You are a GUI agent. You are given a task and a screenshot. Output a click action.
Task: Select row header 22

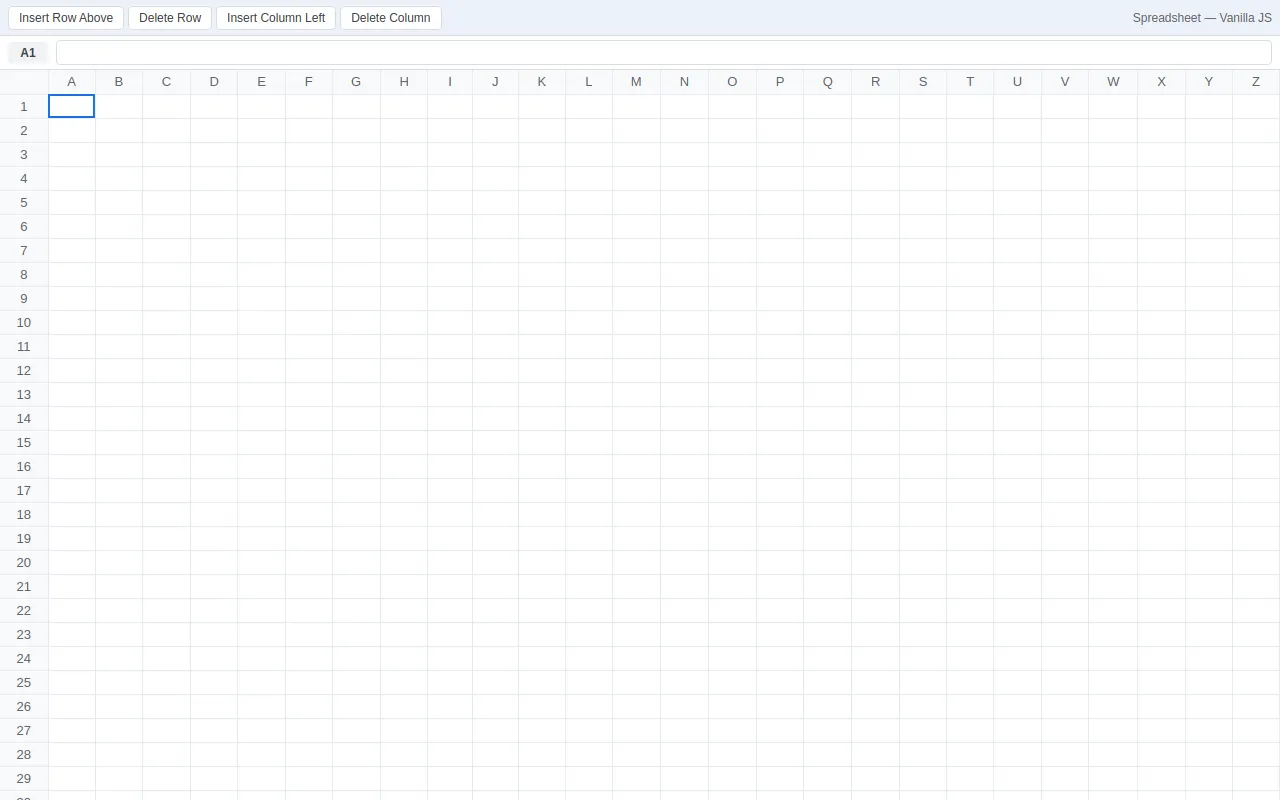tap(24, 610)
